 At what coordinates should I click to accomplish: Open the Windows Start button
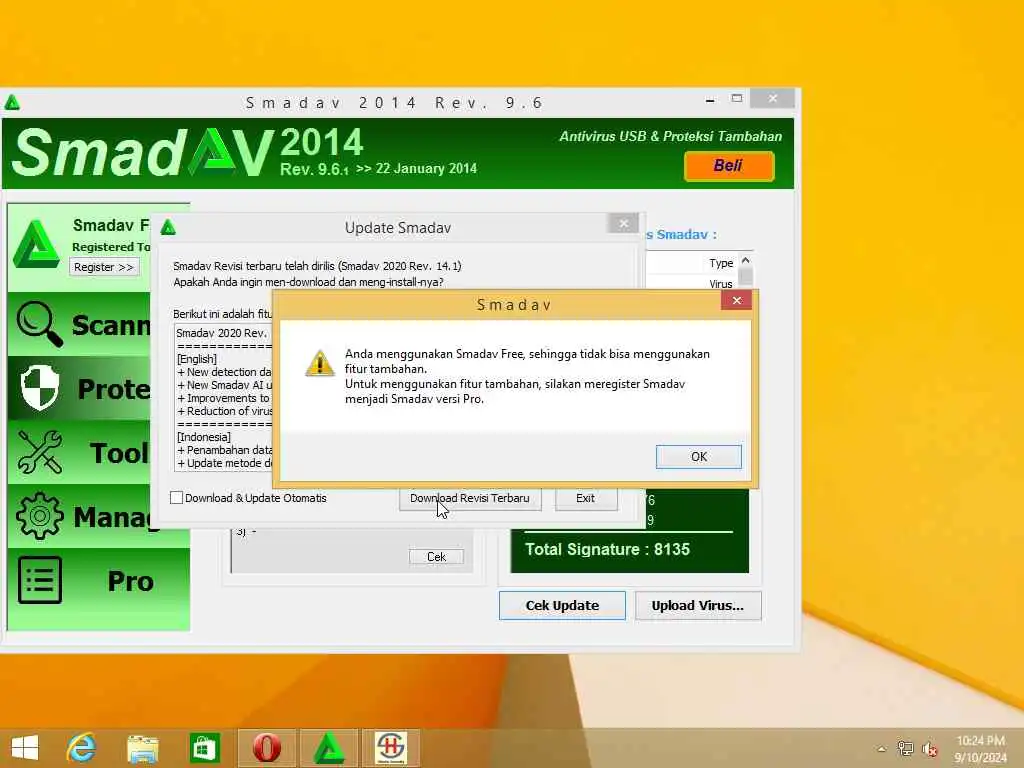point(25,748)
